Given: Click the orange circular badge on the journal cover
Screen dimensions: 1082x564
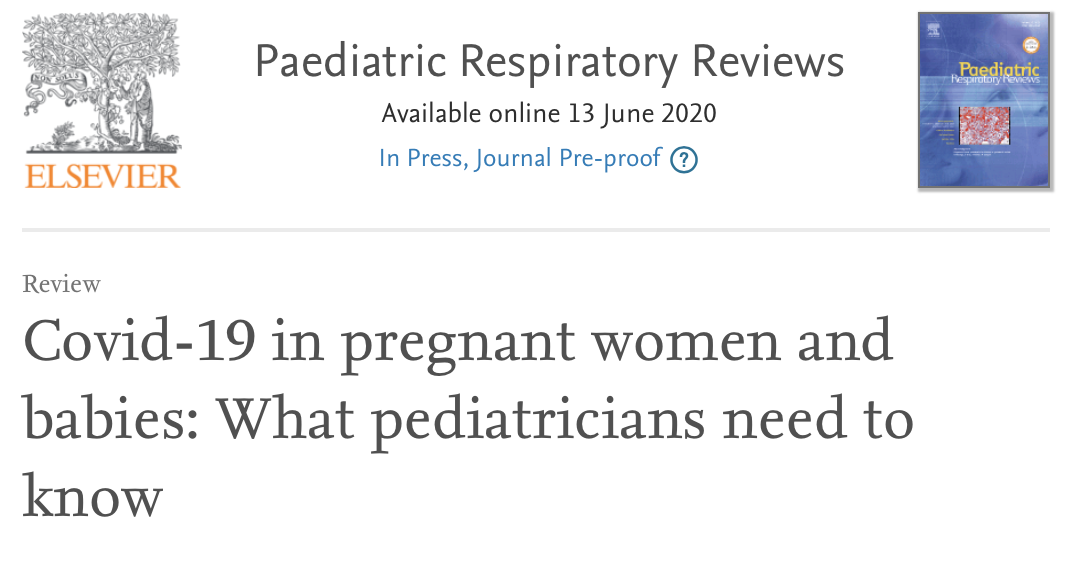Looking at the screenshot, I should pyautogui.click(x=1031, y=46).
